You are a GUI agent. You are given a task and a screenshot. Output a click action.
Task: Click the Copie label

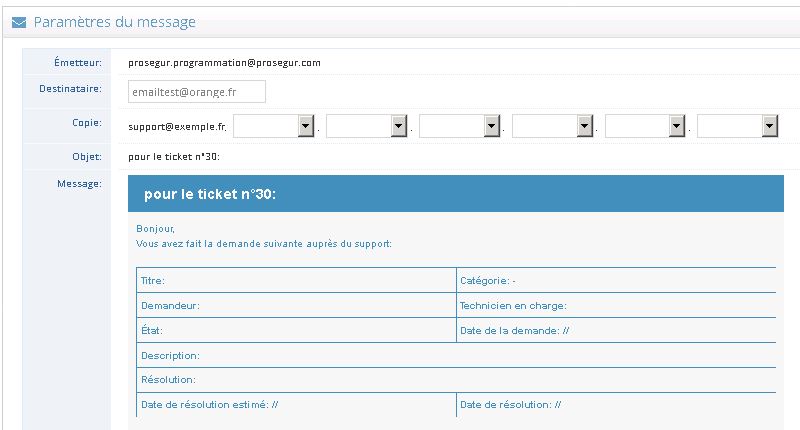(87, 122)
